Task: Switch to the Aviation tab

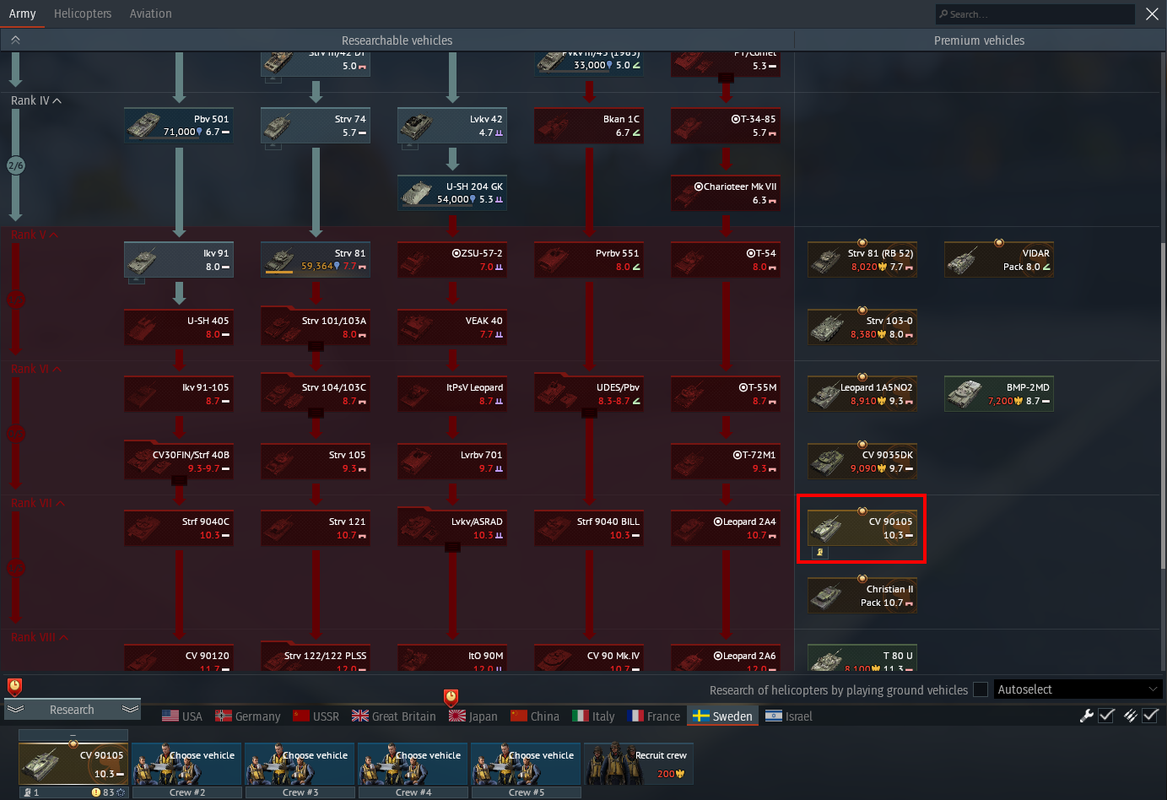Action: click(150, 13)
